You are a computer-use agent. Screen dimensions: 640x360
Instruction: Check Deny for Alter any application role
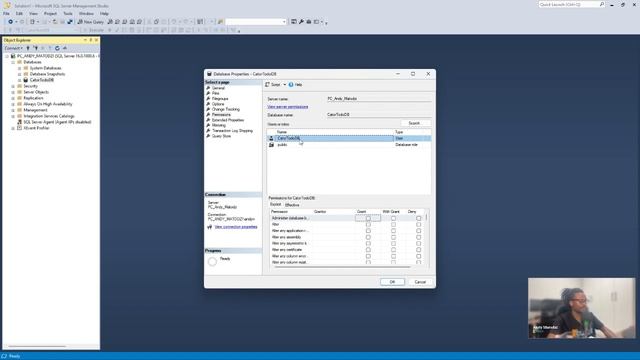pos(418,231)
